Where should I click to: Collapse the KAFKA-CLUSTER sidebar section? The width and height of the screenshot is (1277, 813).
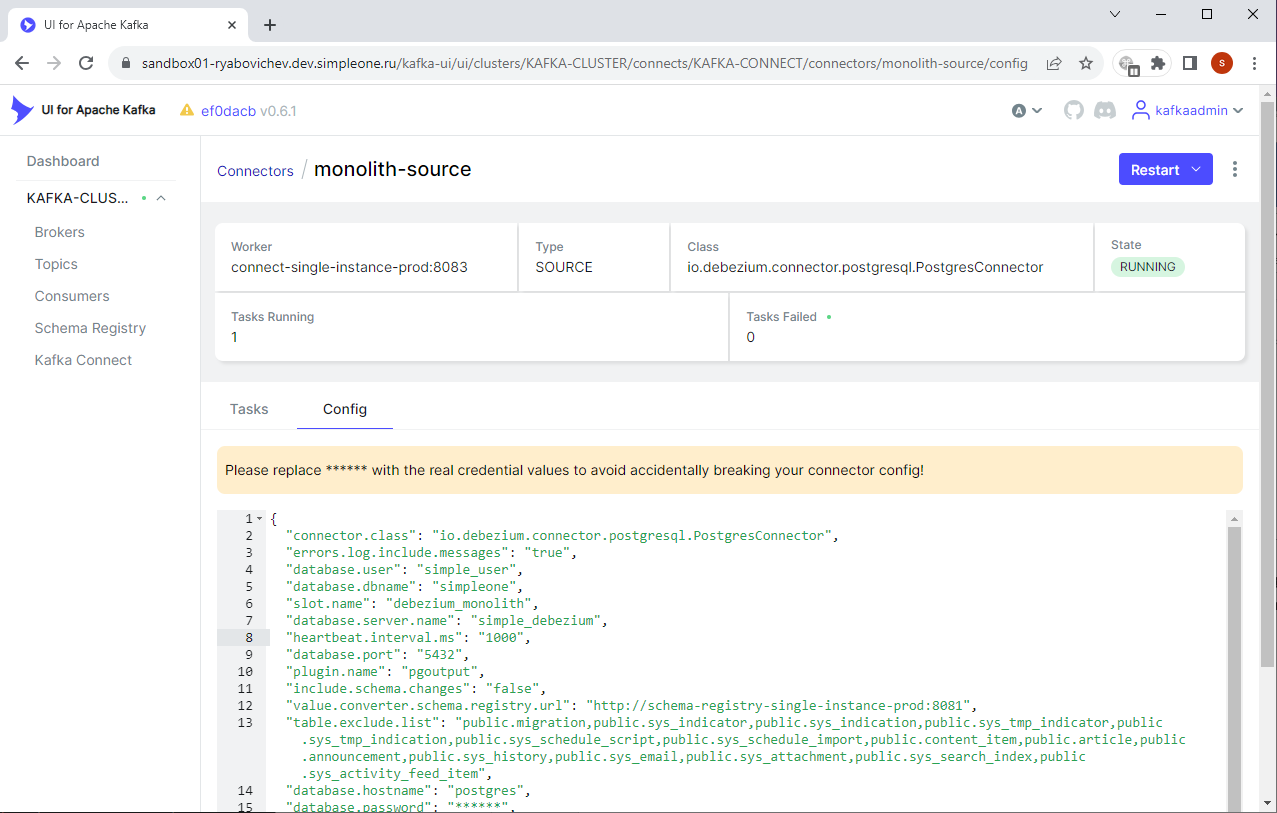click(x=161, y=198)
